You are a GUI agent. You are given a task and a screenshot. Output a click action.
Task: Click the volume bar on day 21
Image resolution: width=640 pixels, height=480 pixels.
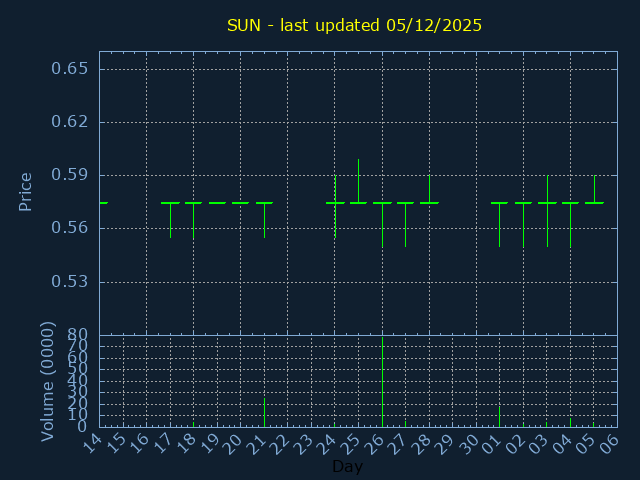pos(264,412)
